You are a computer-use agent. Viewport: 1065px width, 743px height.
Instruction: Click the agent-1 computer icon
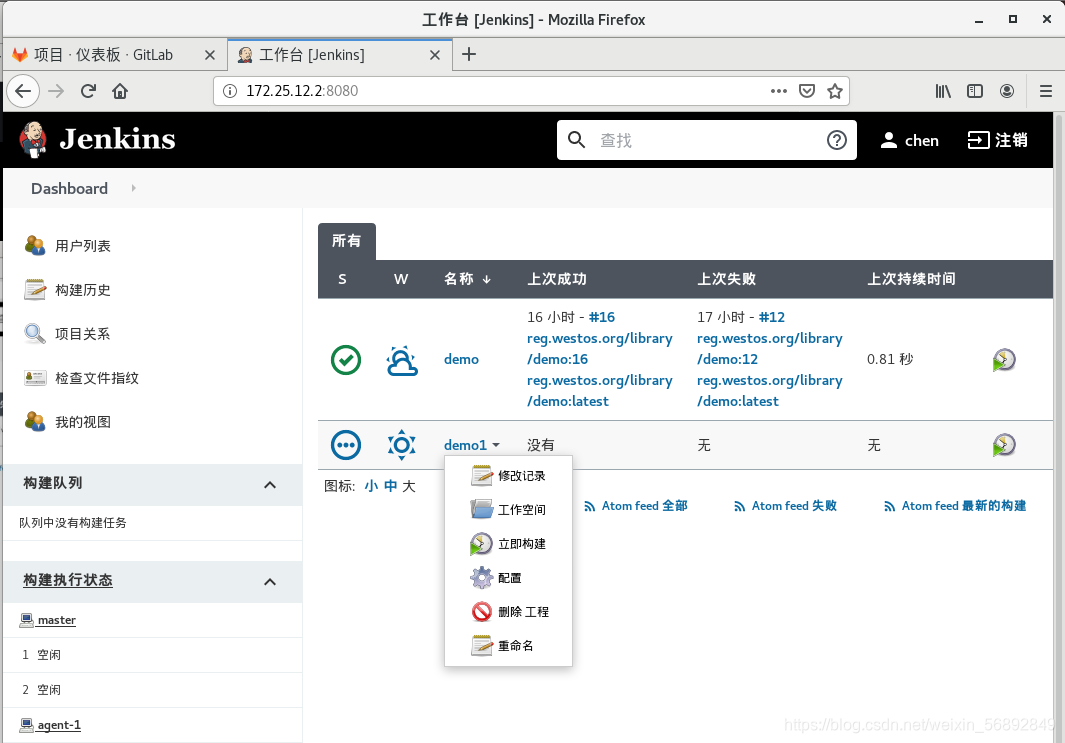click(x=26, y=725)
